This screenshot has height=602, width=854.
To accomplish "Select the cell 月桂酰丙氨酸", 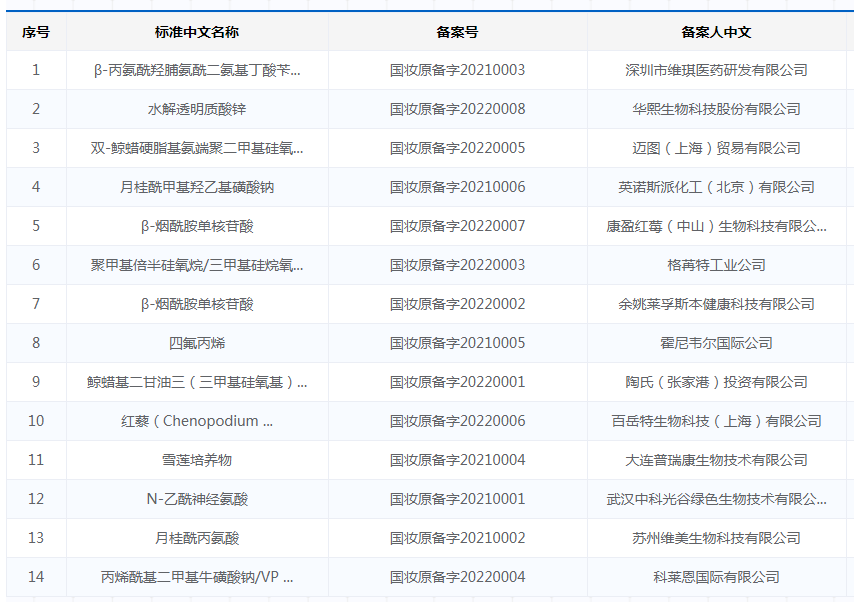I will coord(197,538).
